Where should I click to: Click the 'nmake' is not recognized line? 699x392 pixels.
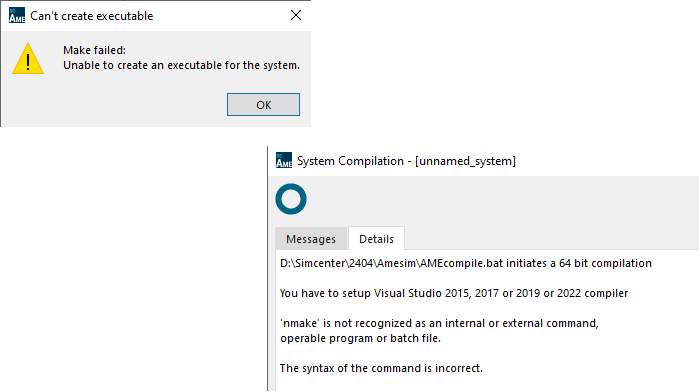439,323
